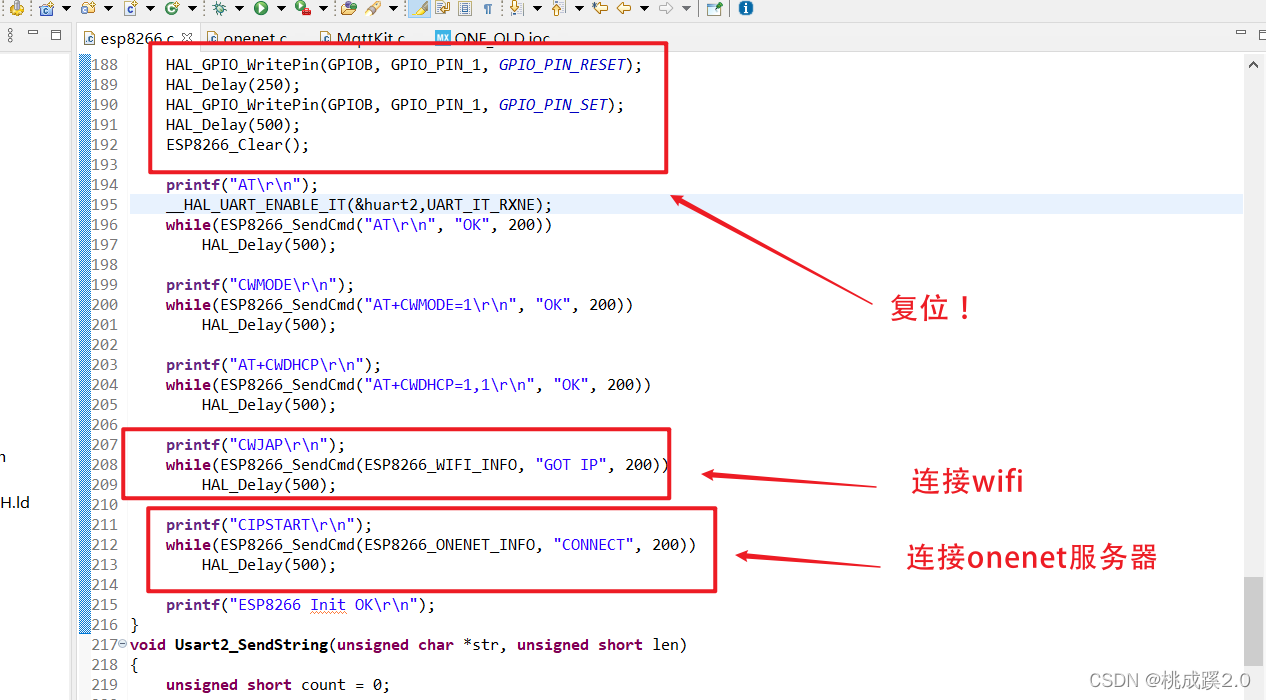Navigate forward with gray right arrow
Screen dimensions: 1266x700
pos(665,8)
